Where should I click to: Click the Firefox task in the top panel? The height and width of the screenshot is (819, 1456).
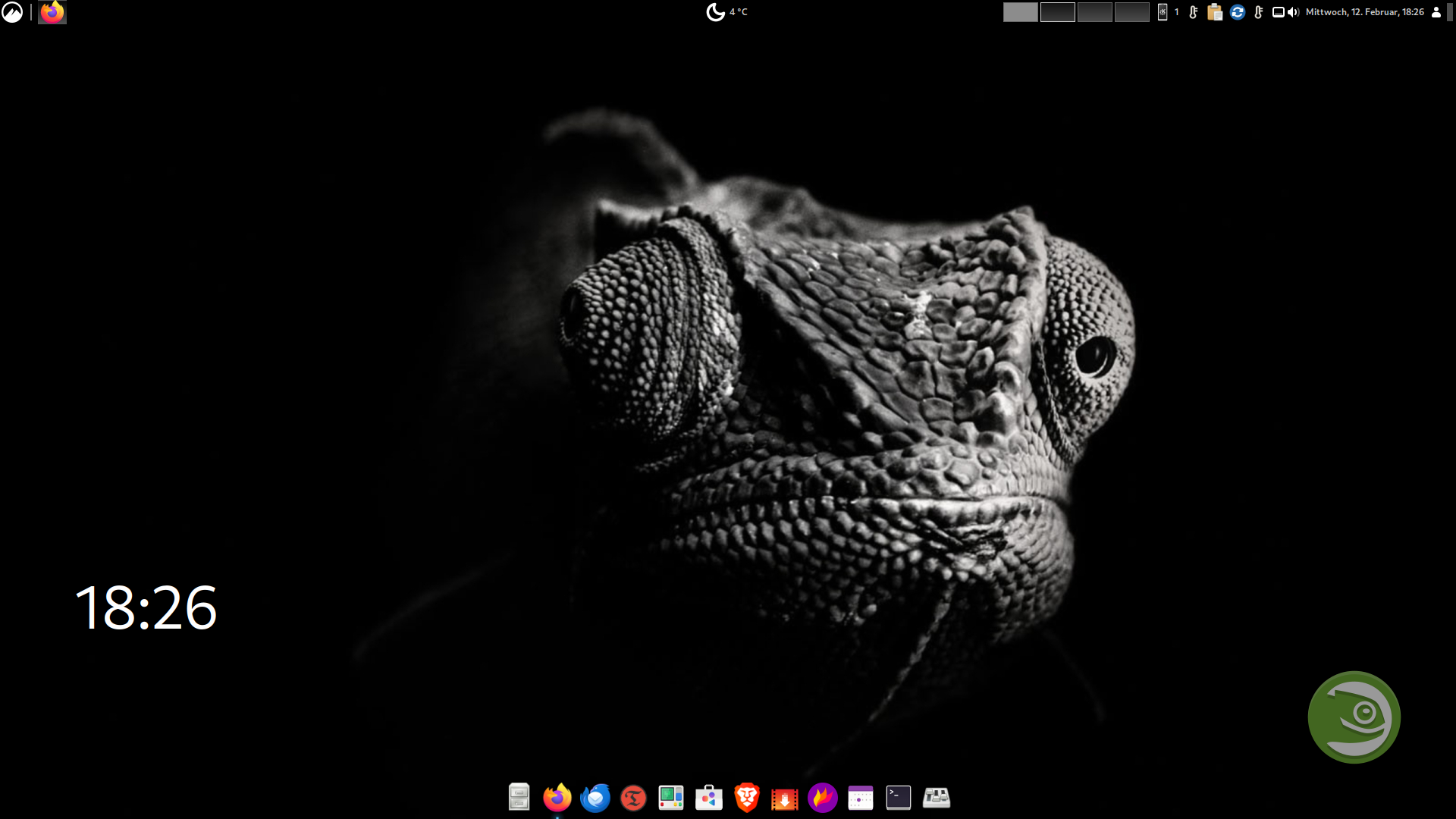(52, 12)
